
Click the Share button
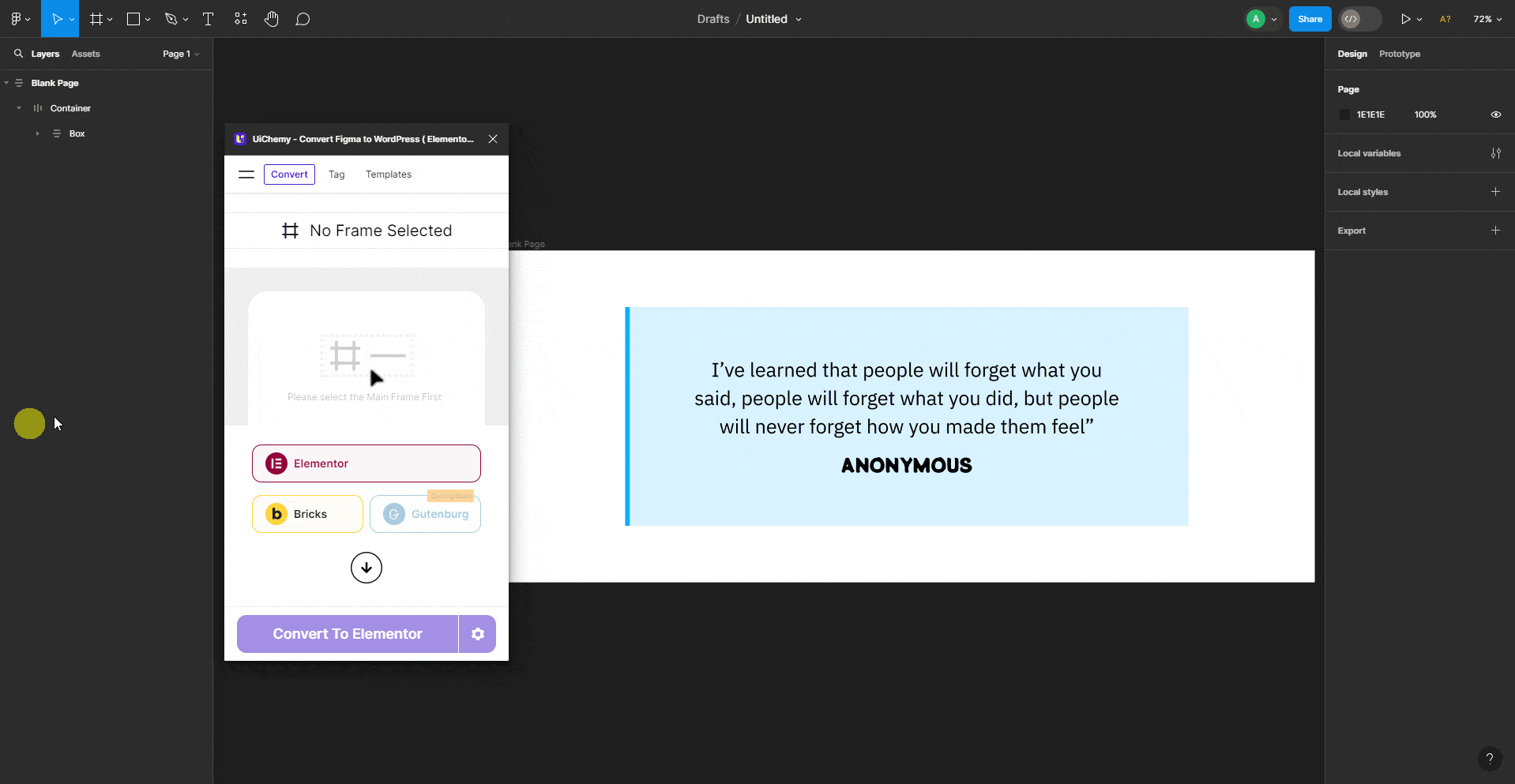tap(1309, 18)
